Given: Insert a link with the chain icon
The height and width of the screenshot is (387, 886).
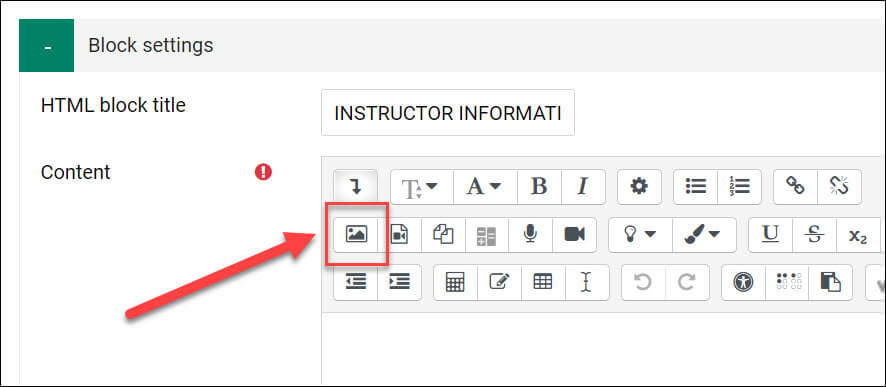Looking at the screenshot, I should click(796, 186).
